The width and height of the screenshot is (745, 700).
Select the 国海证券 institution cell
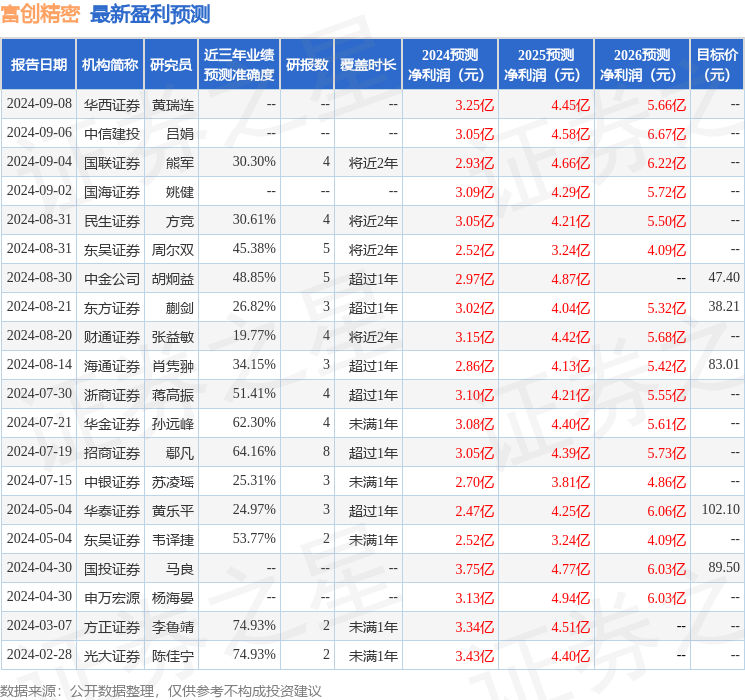[x=112, y=192]
